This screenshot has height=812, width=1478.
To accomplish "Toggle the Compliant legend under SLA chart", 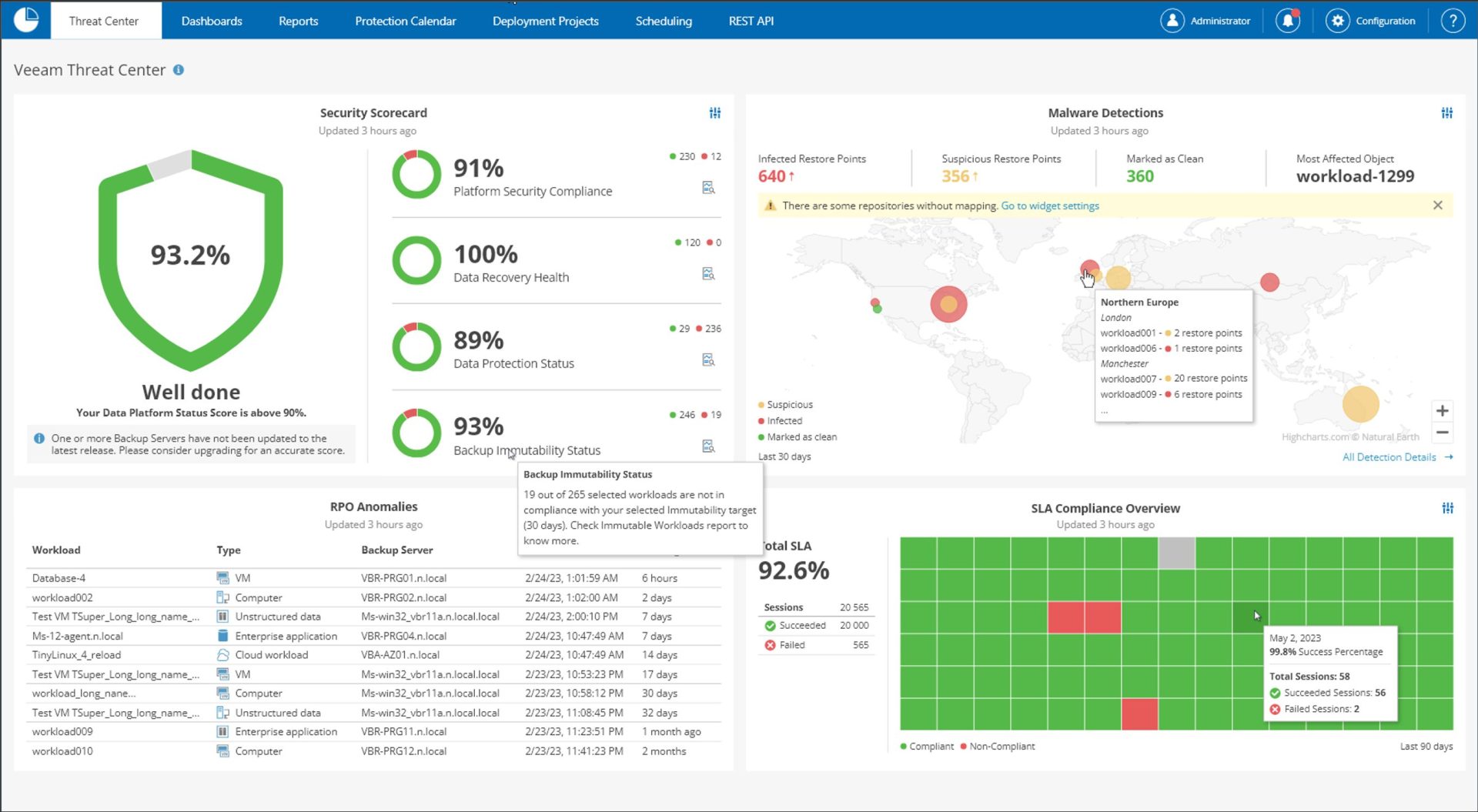I will coord(925,746).
